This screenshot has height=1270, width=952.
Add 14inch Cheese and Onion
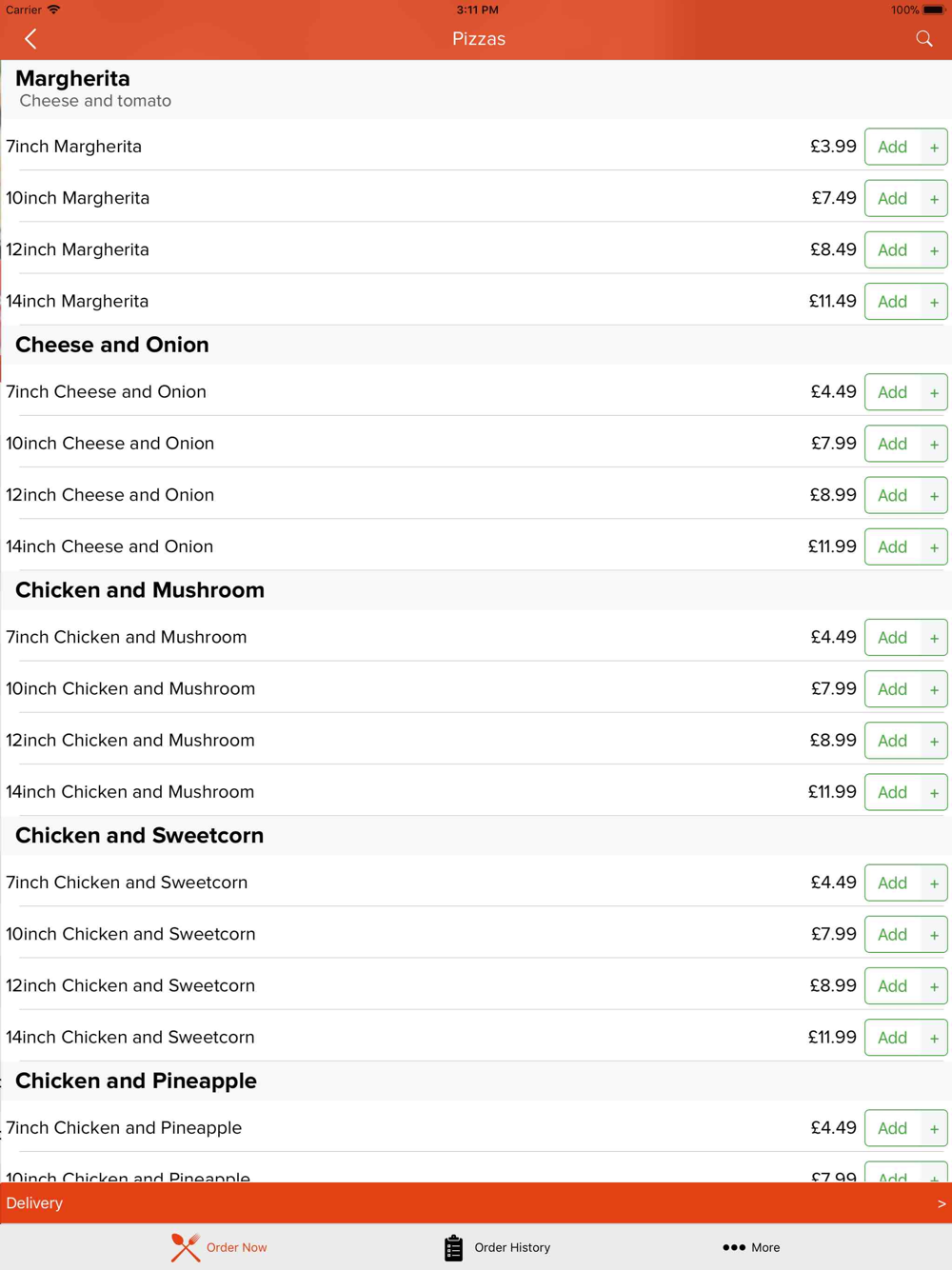point(892,546)
